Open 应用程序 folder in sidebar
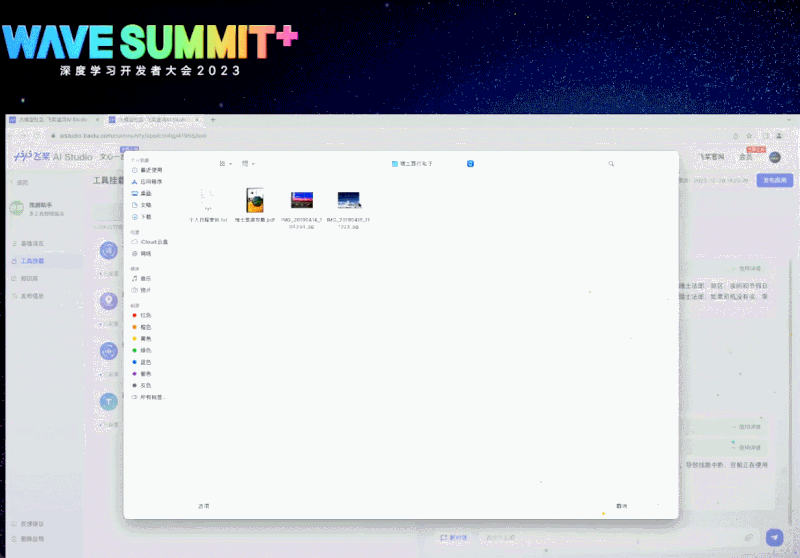 pyautogui.click(x=151, y=182)
